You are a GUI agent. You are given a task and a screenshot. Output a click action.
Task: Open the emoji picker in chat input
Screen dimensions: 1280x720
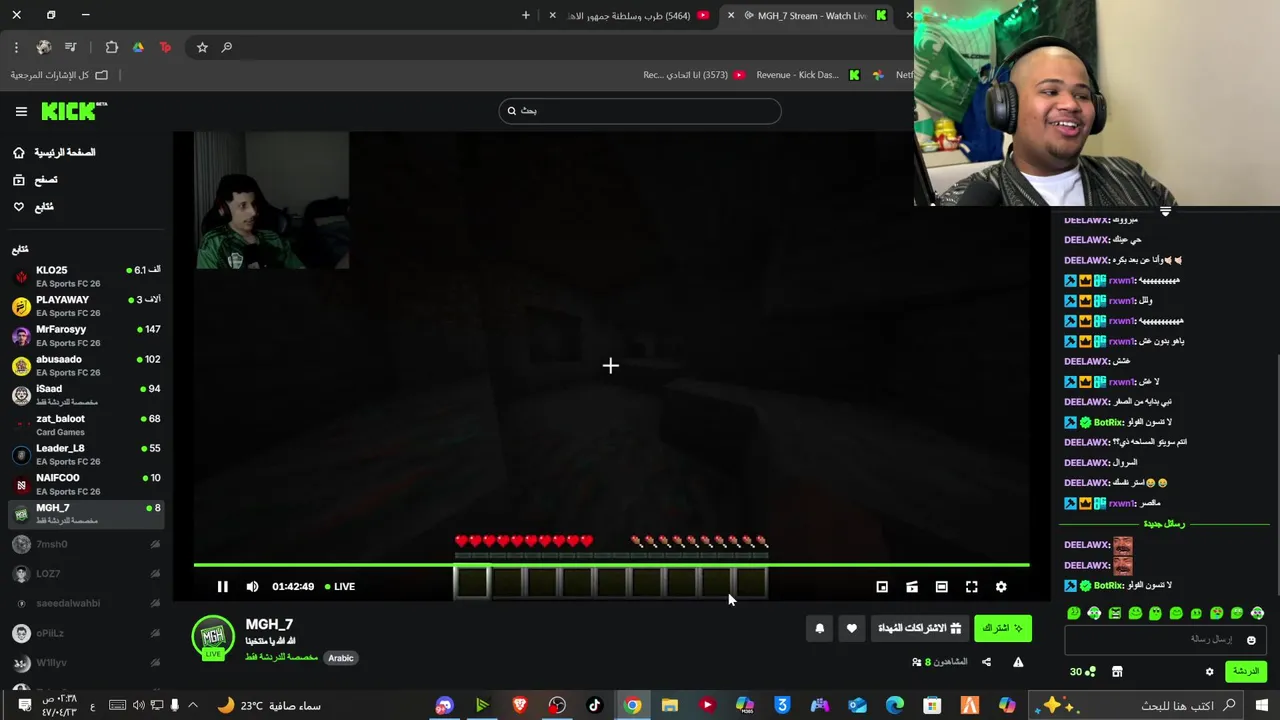(x=1250, y=640)
